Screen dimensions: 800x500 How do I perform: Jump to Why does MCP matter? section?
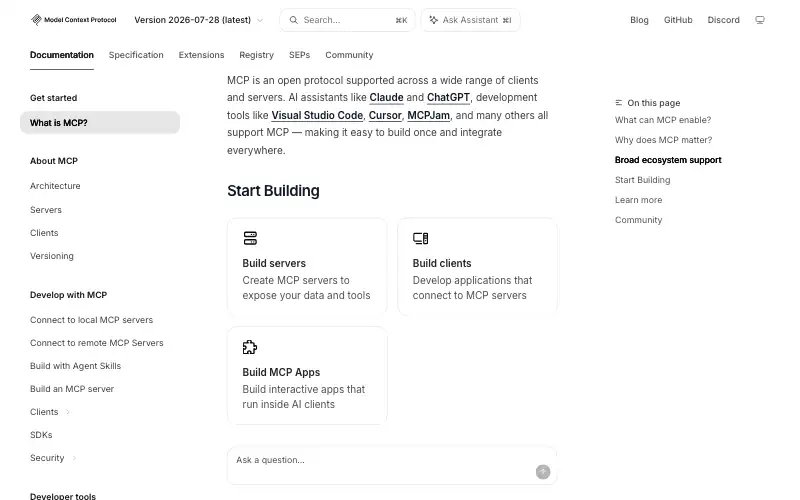pyautogui.click(x=663, y=140)
